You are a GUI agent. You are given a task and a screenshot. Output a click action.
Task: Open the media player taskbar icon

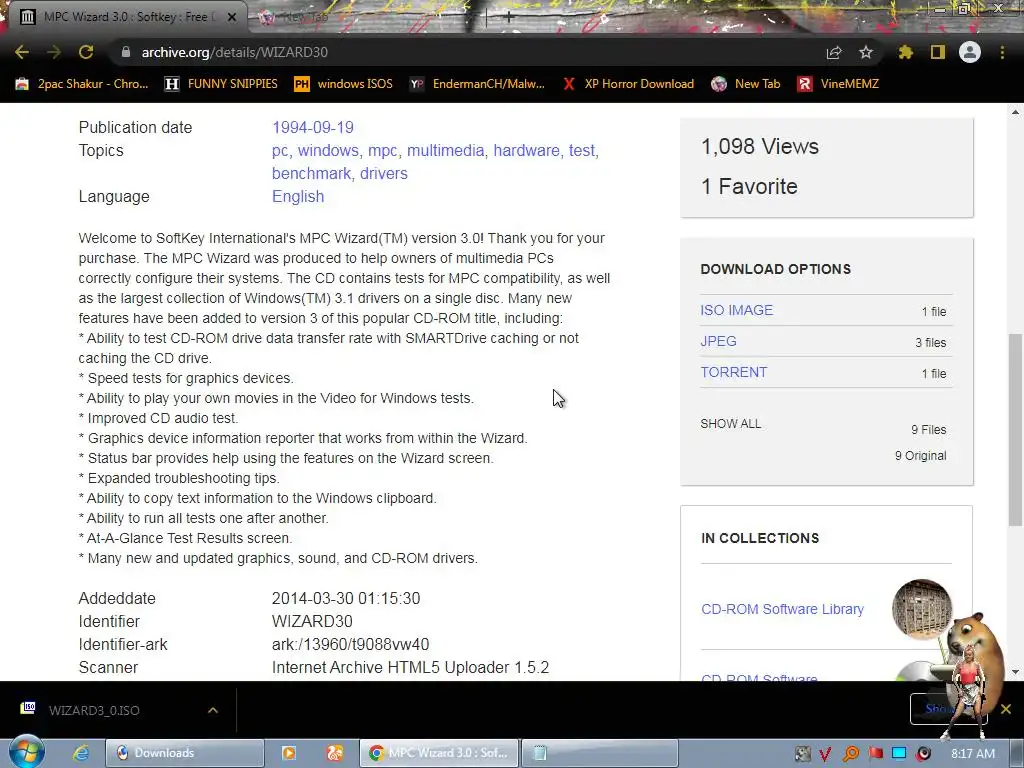(x=289, y=753)
